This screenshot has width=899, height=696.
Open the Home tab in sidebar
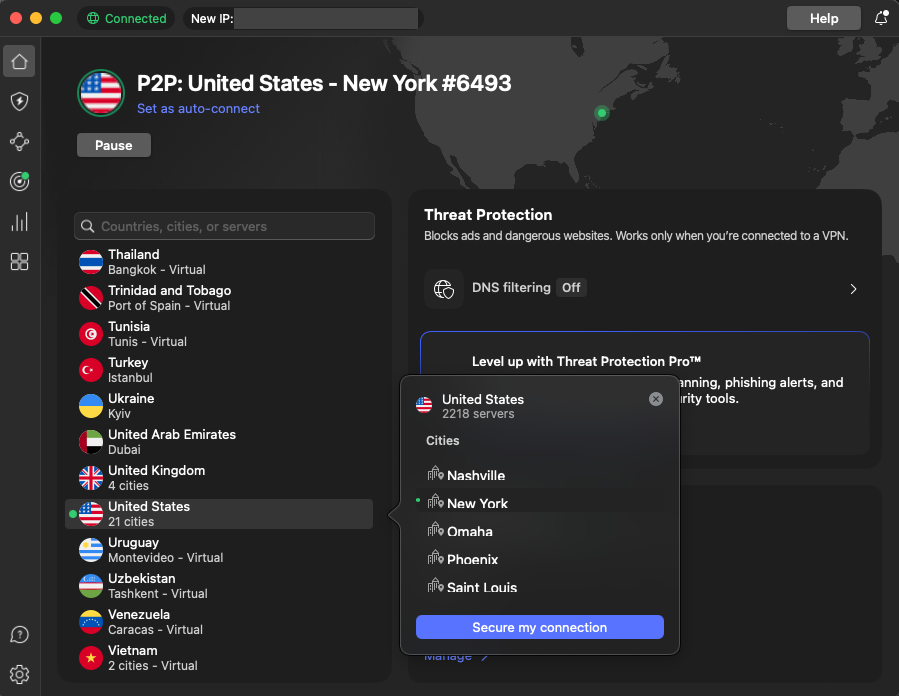[19, 61]
